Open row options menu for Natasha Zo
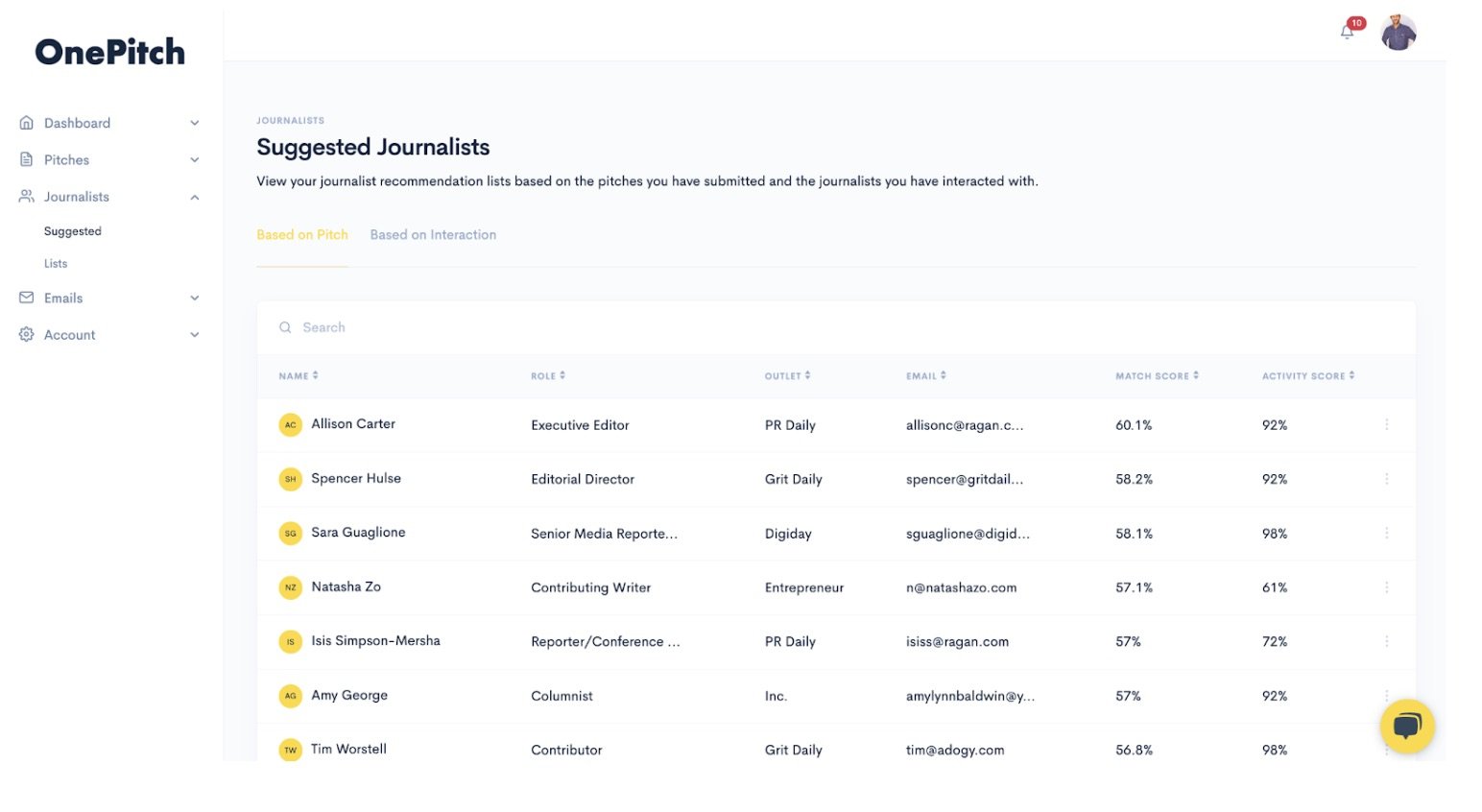Viewport: 1482px width, 812px height. click(1387, 587)
